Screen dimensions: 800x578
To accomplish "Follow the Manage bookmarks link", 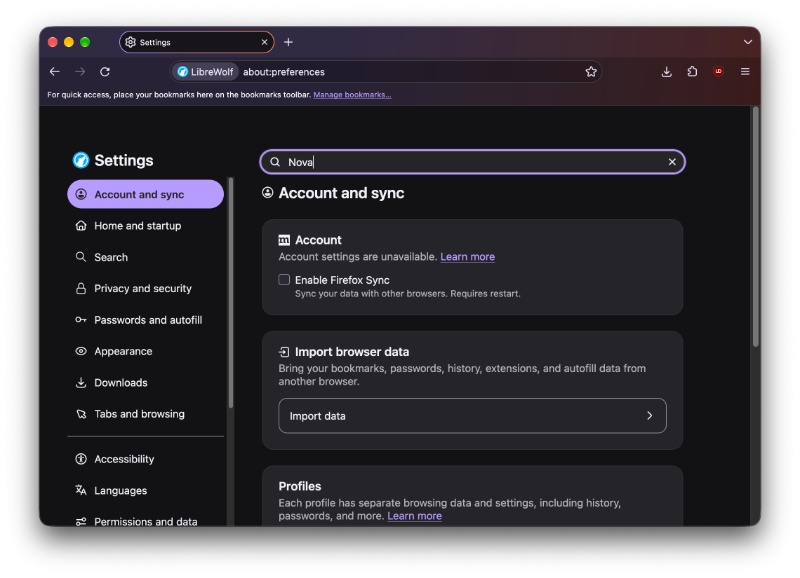I will pos(352,95).
